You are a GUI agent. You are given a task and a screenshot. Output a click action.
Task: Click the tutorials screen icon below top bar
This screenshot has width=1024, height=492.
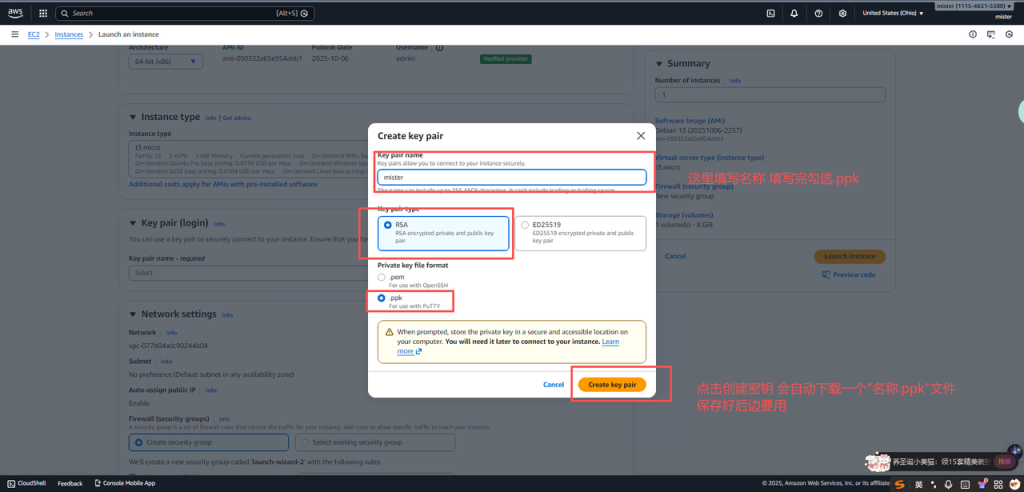click(991, 34)
